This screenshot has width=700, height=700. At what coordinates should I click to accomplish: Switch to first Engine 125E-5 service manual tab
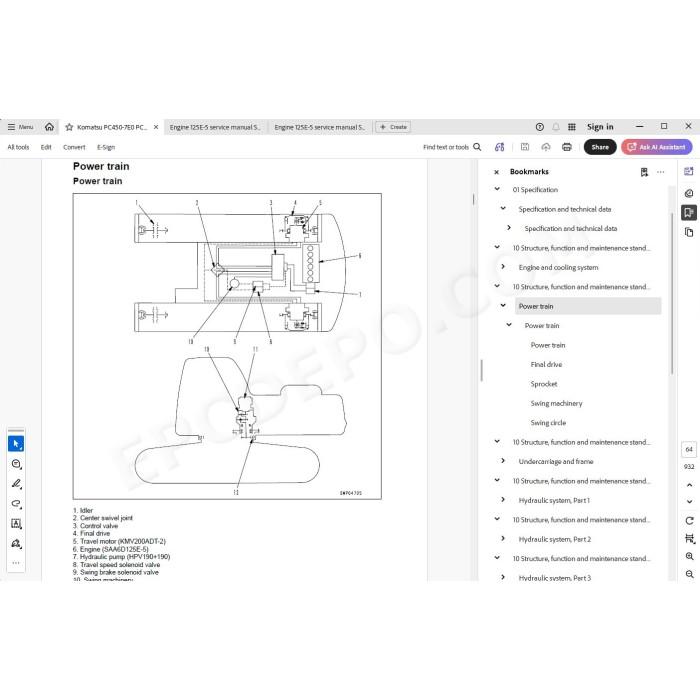coord(215,127)
